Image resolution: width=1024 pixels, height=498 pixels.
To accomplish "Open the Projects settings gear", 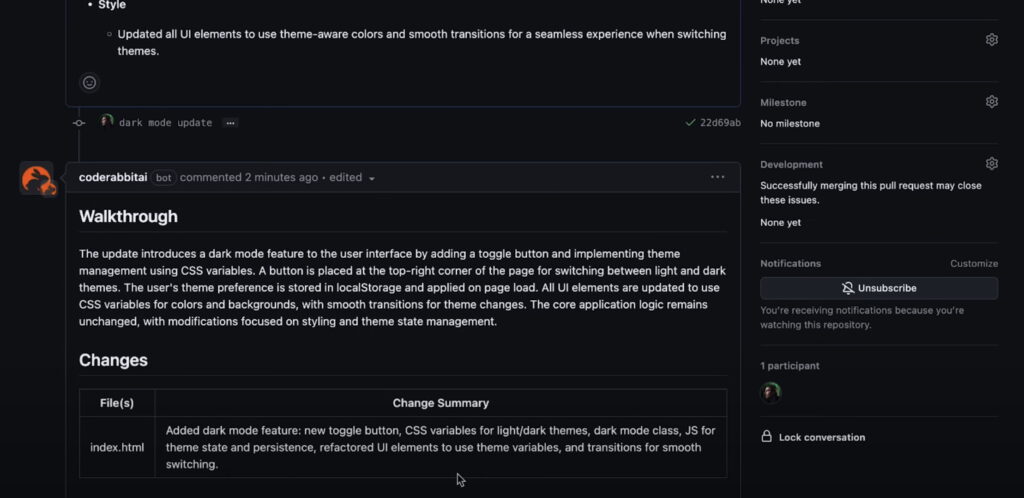I will tap(991, 40).
